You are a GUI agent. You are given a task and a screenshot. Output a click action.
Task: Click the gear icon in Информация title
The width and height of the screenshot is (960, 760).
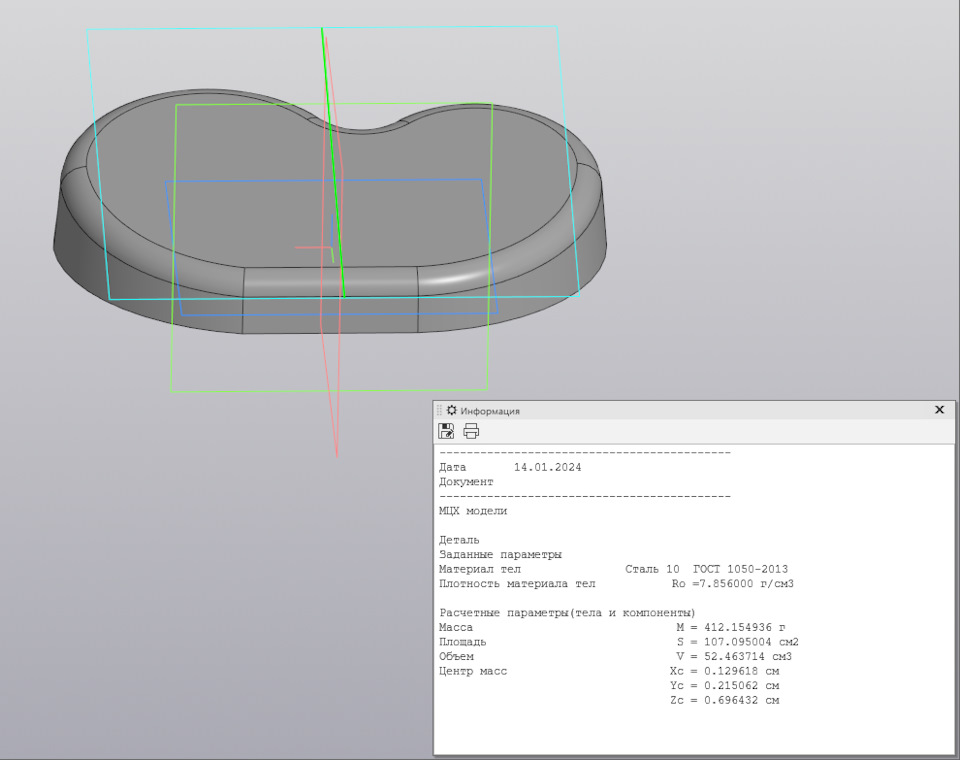pos(452,410)
